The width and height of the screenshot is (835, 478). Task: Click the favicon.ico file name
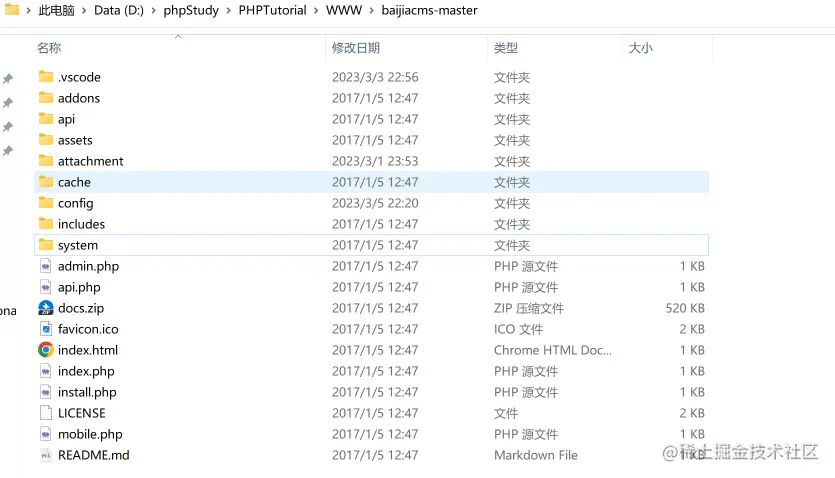coord(88,329)
